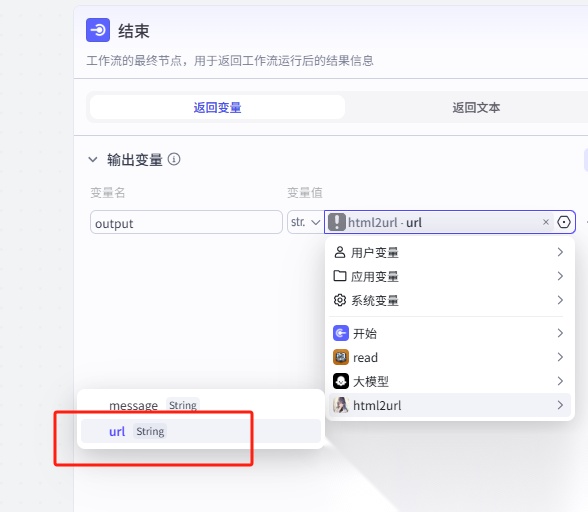
Task: Open the 开始 node variables
Action: coord(449,333)
